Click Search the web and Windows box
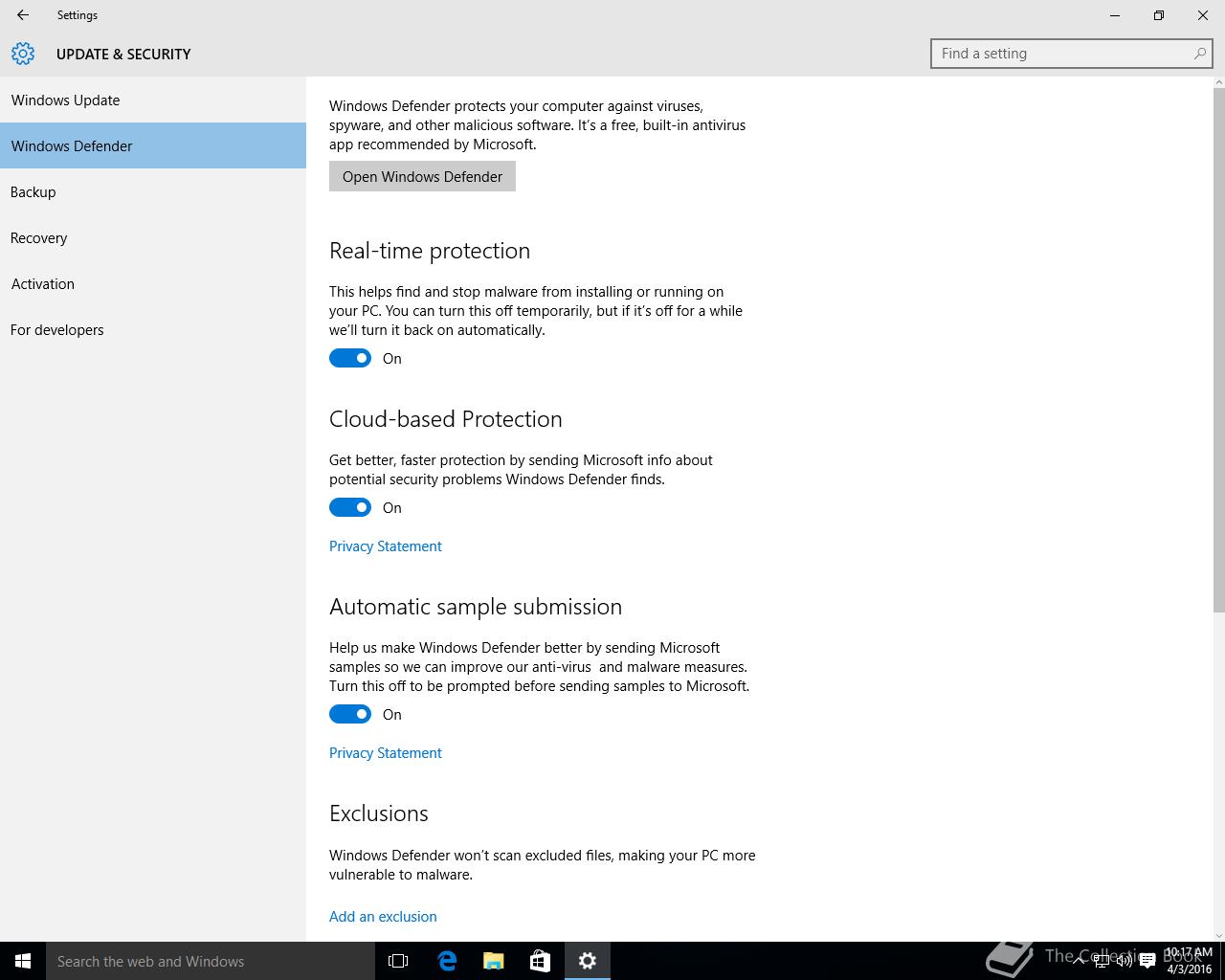Image resolution: width=1225 pixels, height=980 pixels. point(211,961)
